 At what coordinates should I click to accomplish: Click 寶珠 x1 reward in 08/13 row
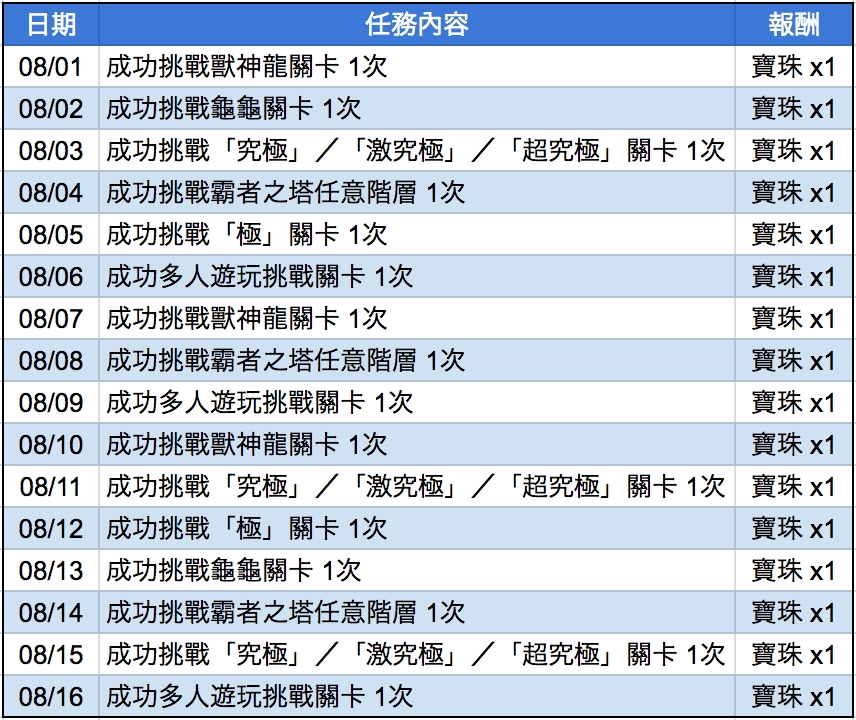(793, 572)
